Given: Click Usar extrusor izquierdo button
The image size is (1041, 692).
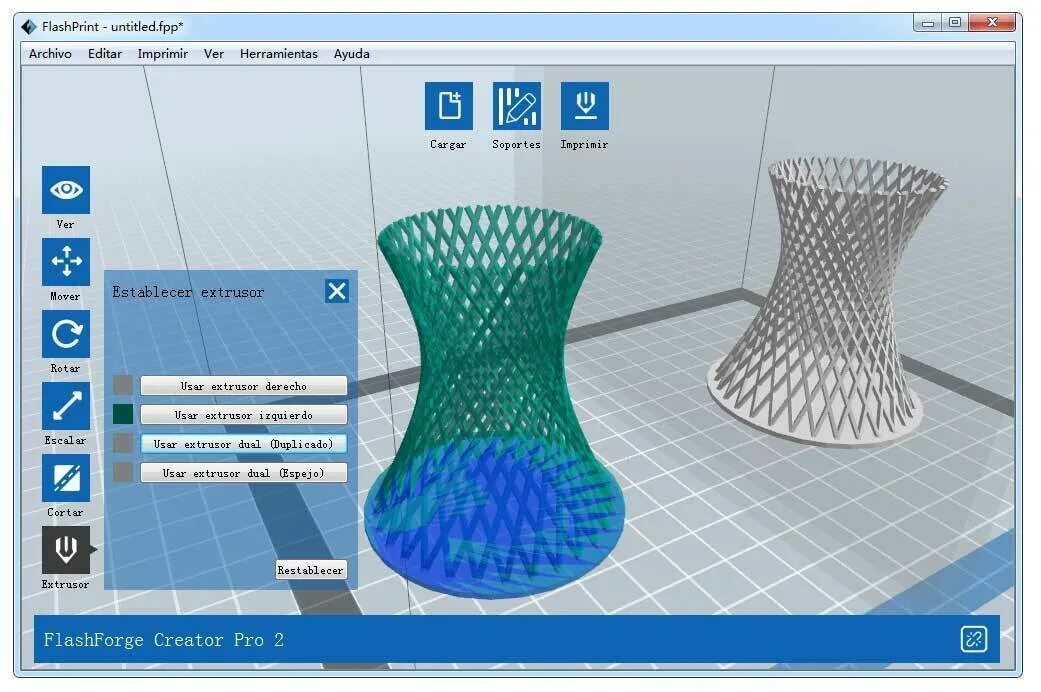Looking at the screenshot, I should (x=244, y=415).
